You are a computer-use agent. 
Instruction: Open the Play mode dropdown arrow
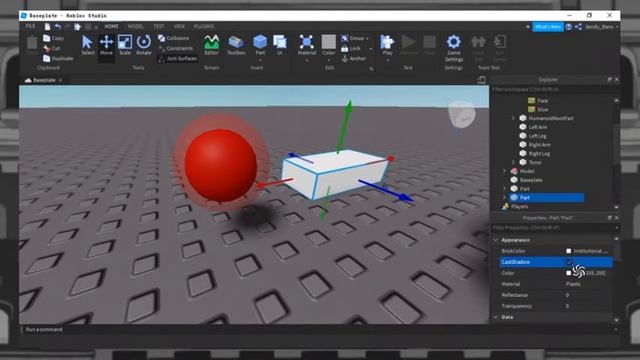[x=387, y=60]
